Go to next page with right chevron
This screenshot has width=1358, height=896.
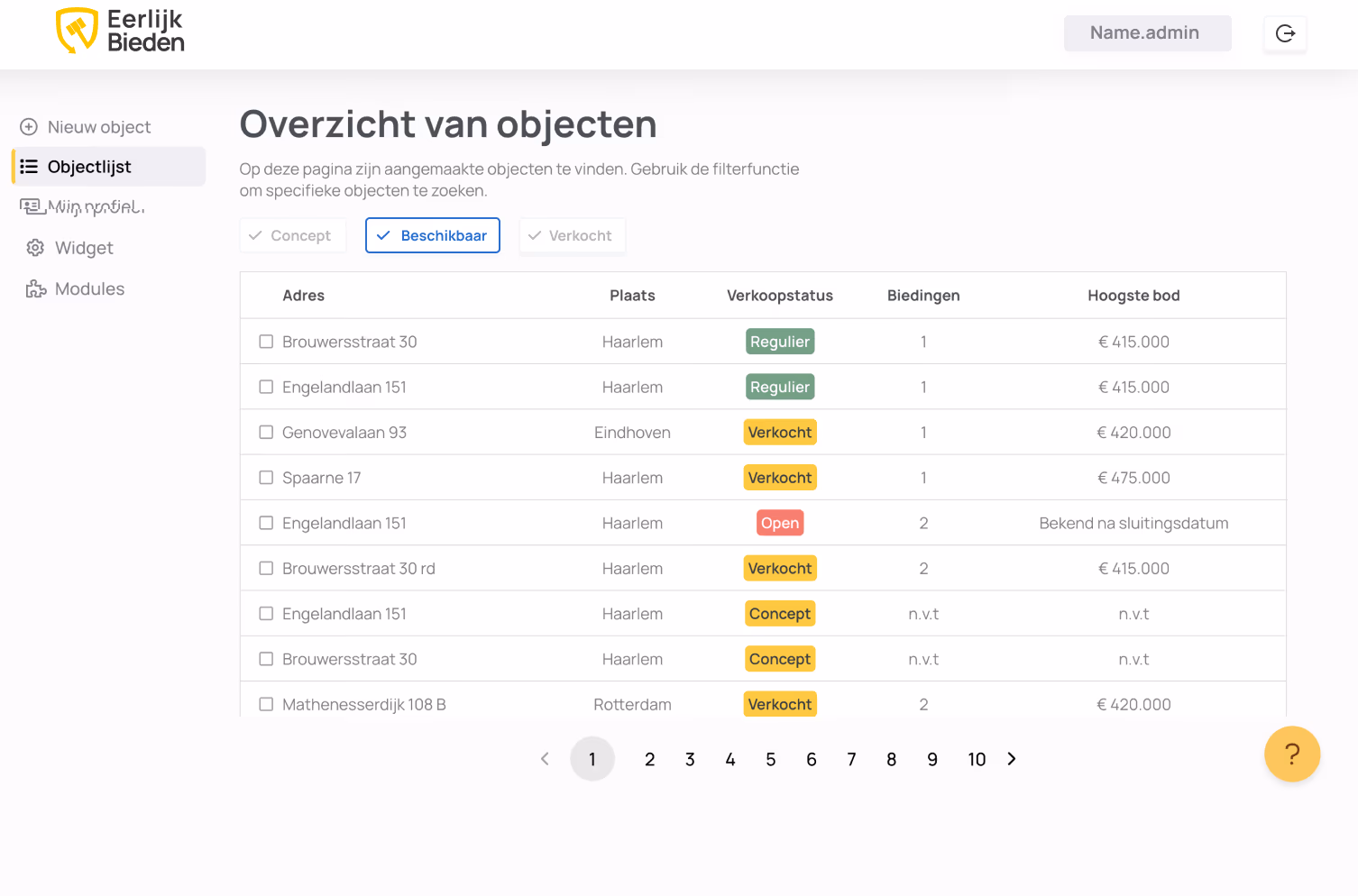tap(1012, 759)
